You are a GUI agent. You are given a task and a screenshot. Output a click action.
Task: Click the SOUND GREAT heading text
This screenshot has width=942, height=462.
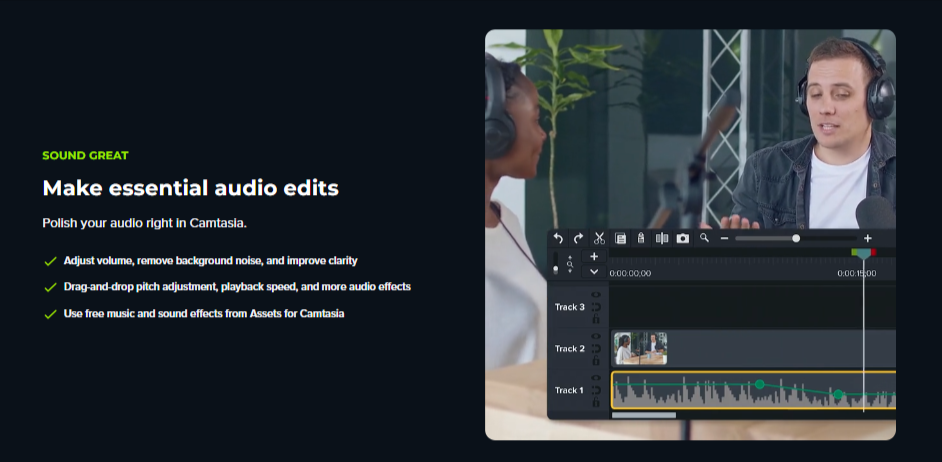tap(85, 156)
